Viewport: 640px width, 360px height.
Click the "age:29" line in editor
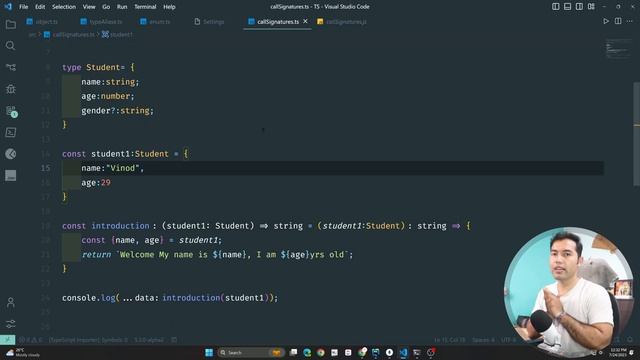[96, 182]
